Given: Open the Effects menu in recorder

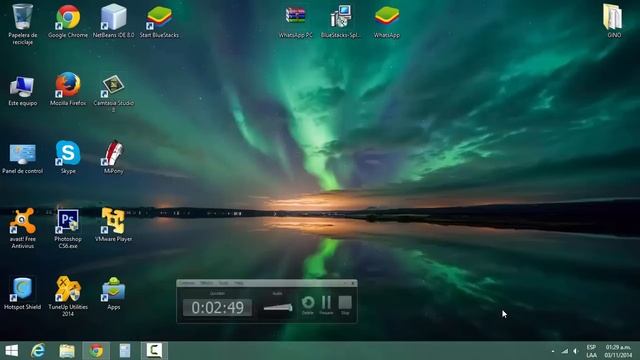Looking at the screenshot, I should [x=207, y=283].
